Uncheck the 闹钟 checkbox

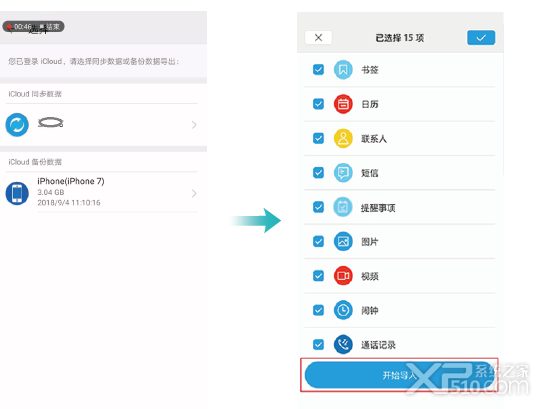(318, 310)
